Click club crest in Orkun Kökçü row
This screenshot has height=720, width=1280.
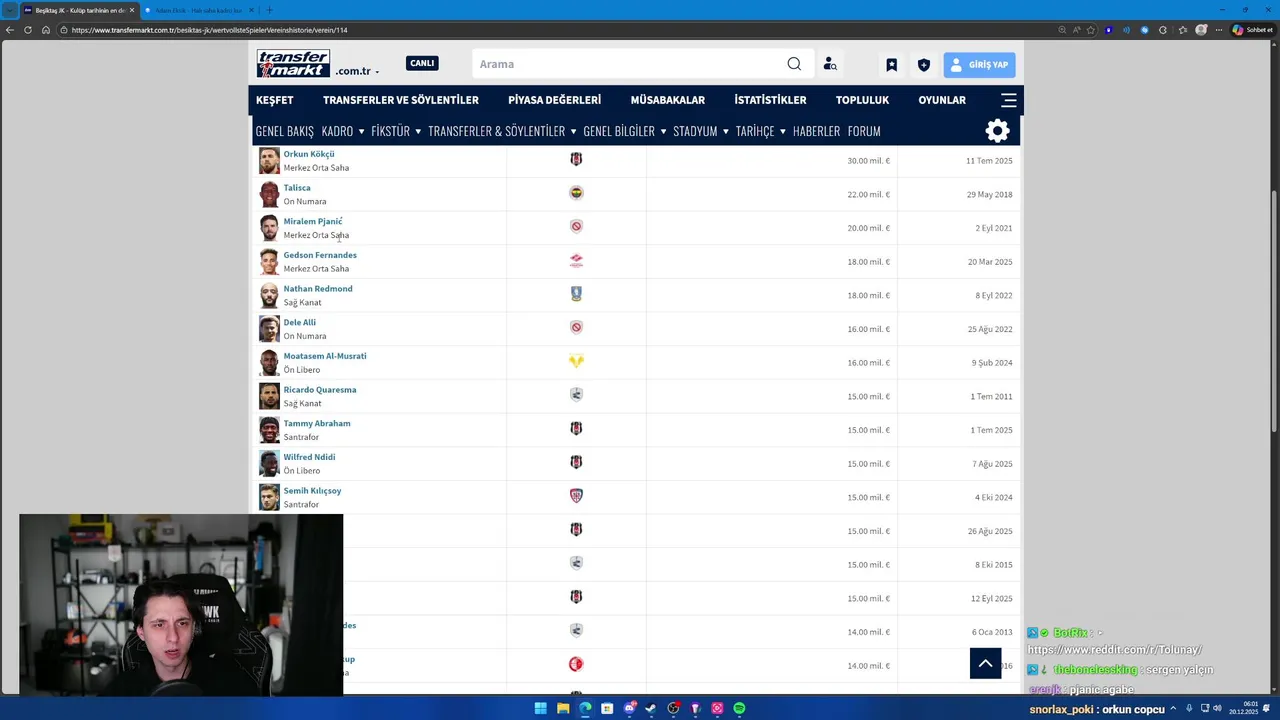(x=576, y=160)
